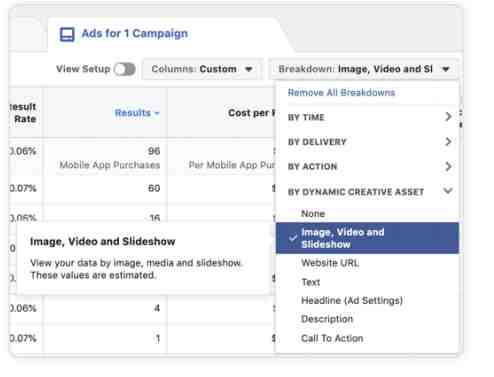Sort by the Results column header
494x377 pixels.
pyautogui.click(x=133, y=113)
